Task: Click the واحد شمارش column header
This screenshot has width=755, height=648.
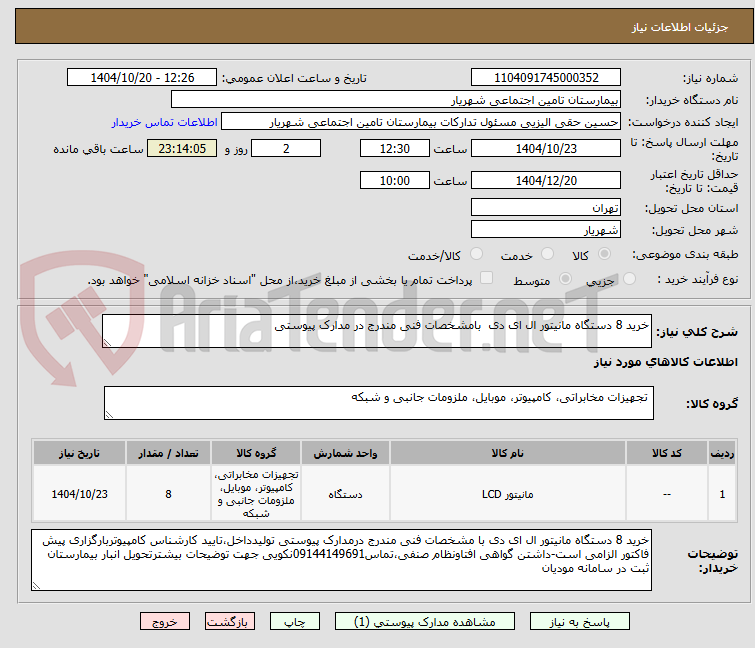Action: click(x=345, y=453)
